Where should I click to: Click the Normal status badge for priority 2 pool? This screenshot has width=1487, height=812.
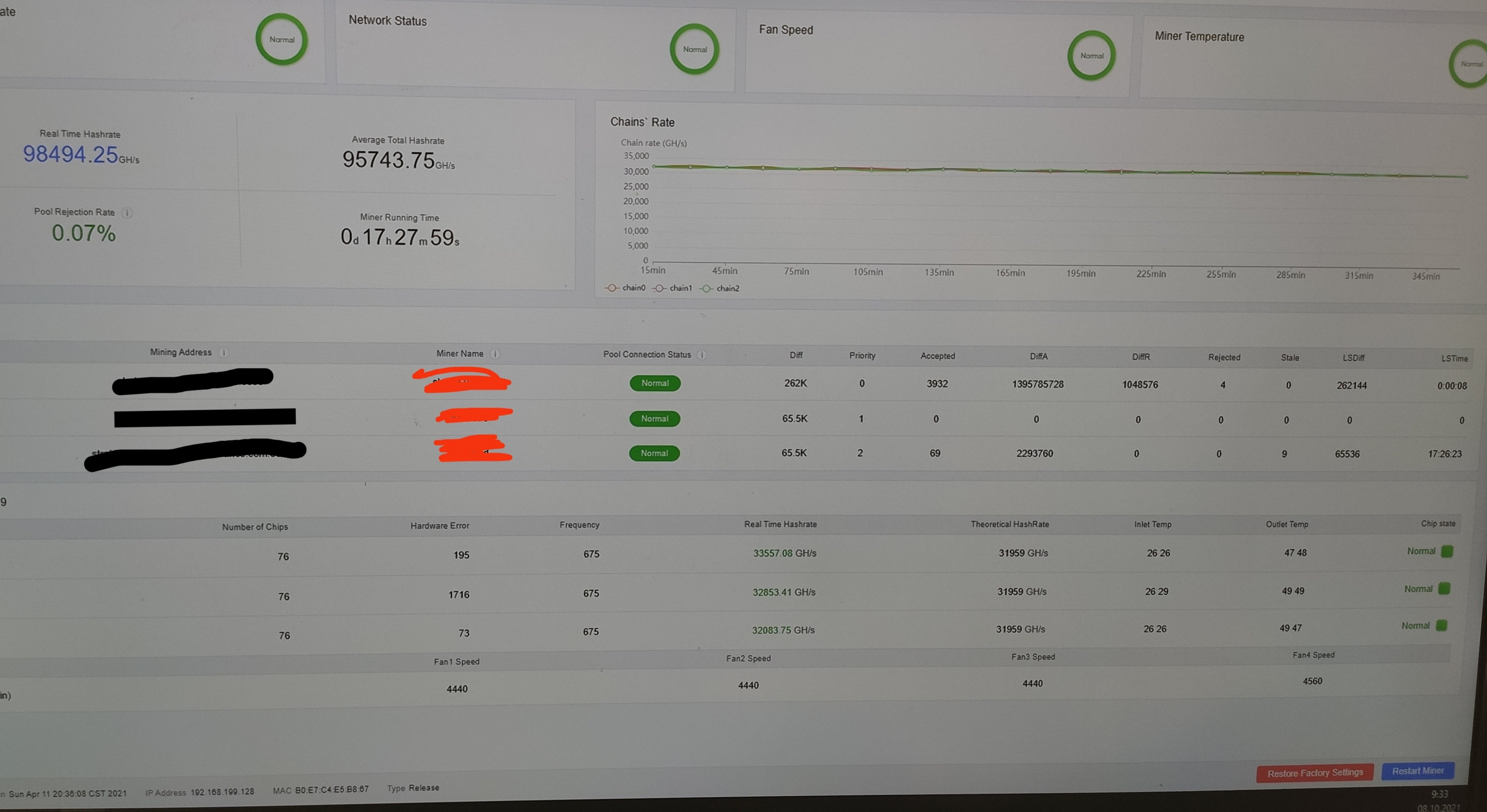click(654, 453)
